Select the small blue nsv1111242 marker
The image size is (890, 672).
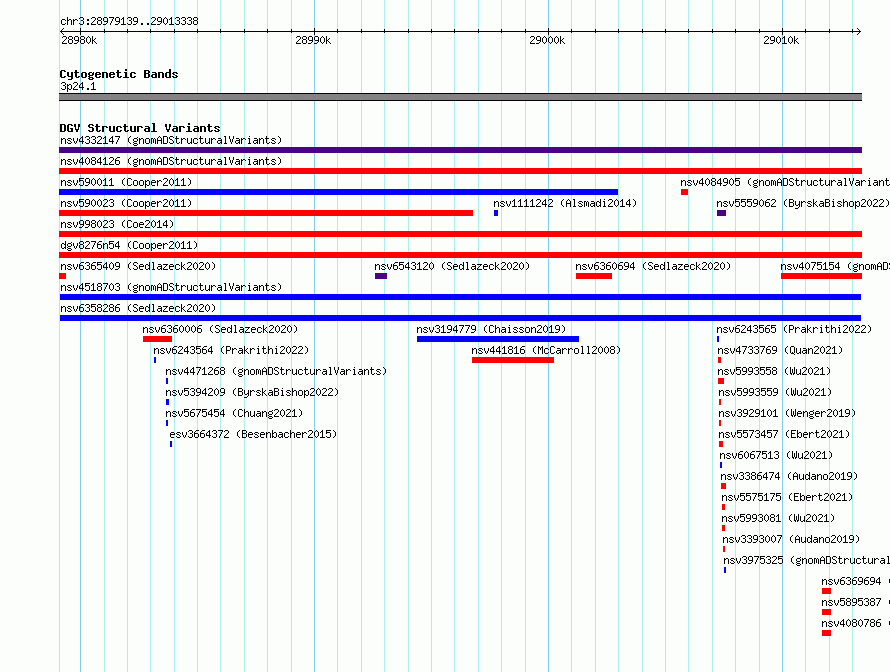(496, 213)
